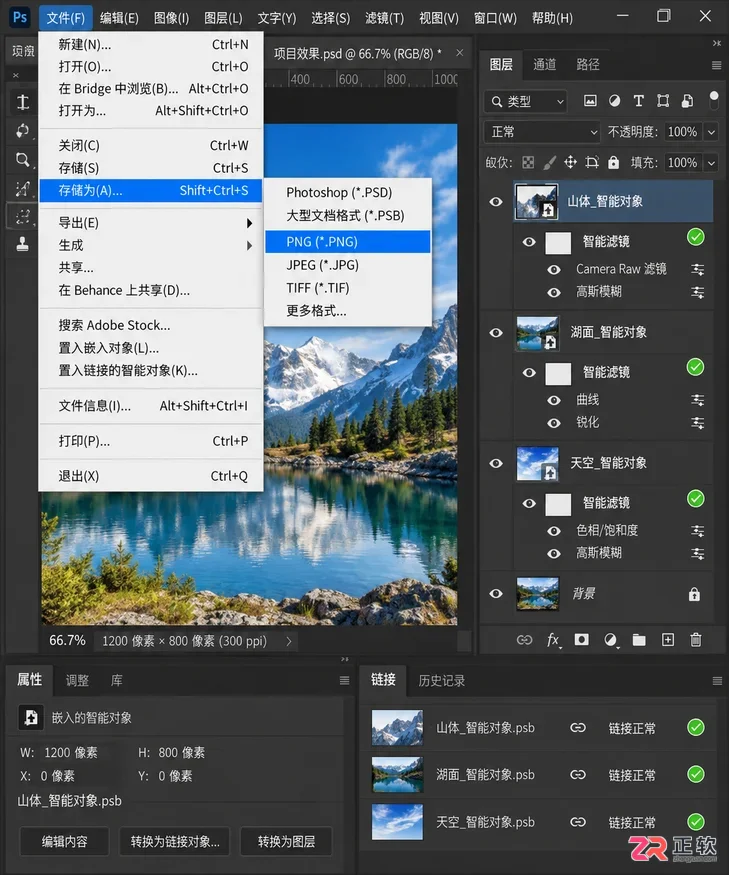Toggle layer filtering on/off switch

click(x=713, y=100)
